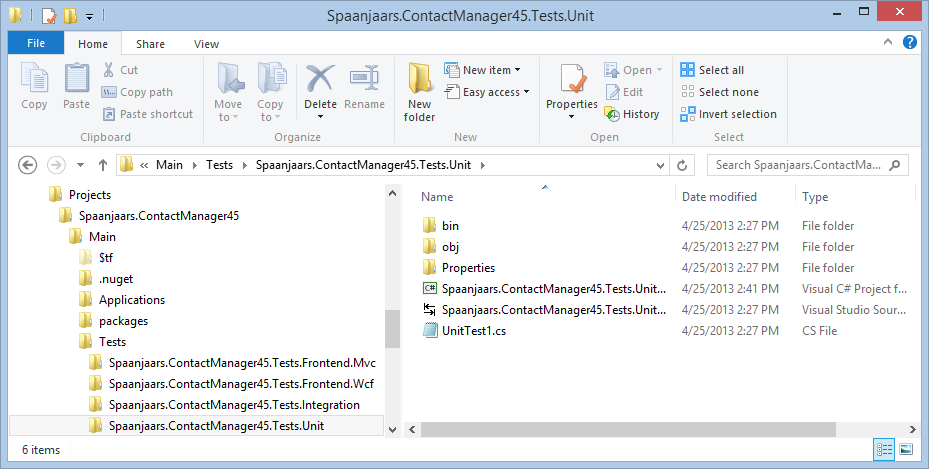Collapse the ribbon with the chevron
The width and height of the screenshot is (929, 469).
coord(890,43)
